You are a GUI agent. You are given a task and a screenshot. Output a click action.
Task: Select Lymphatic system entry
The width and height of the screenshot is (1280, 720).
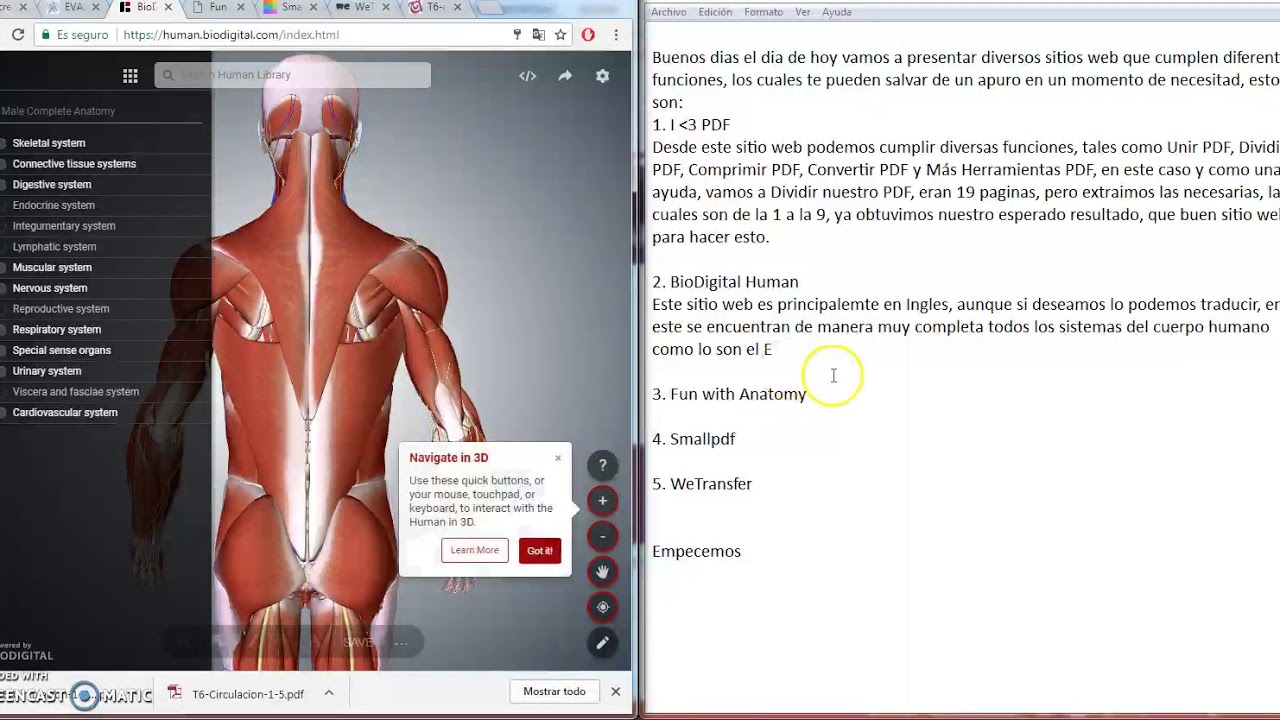55,247
